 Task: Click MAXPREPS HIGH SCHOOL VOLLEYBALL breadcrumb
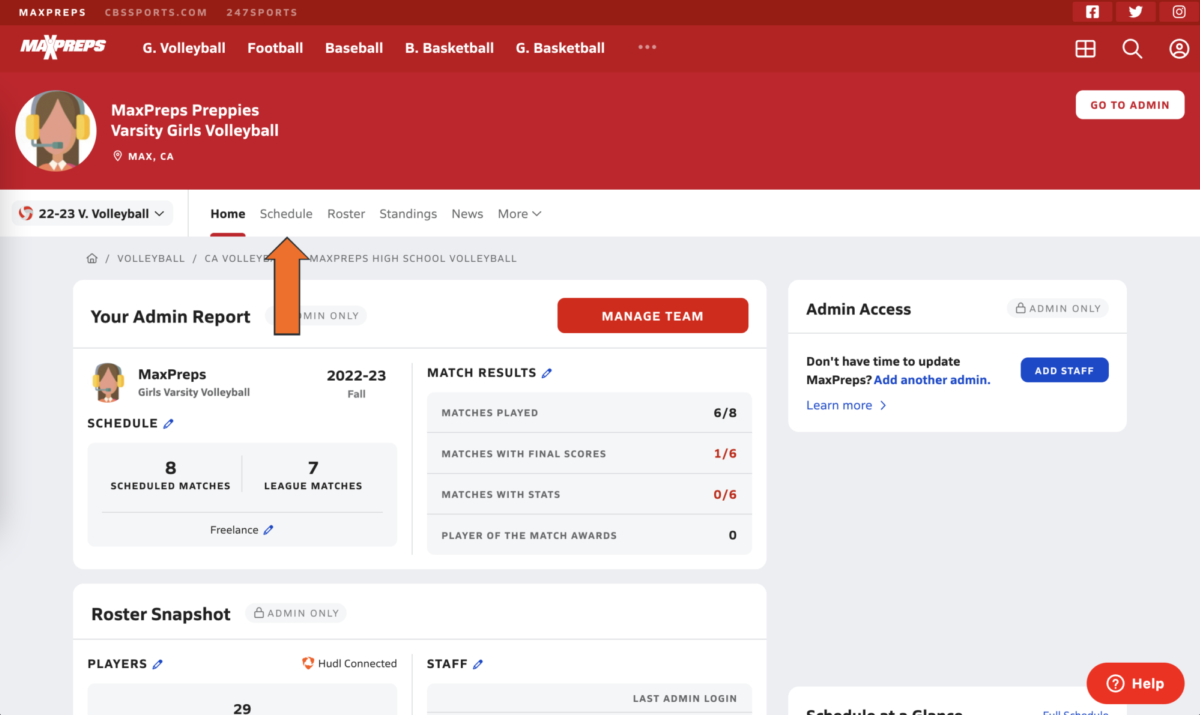coord(413,258)
